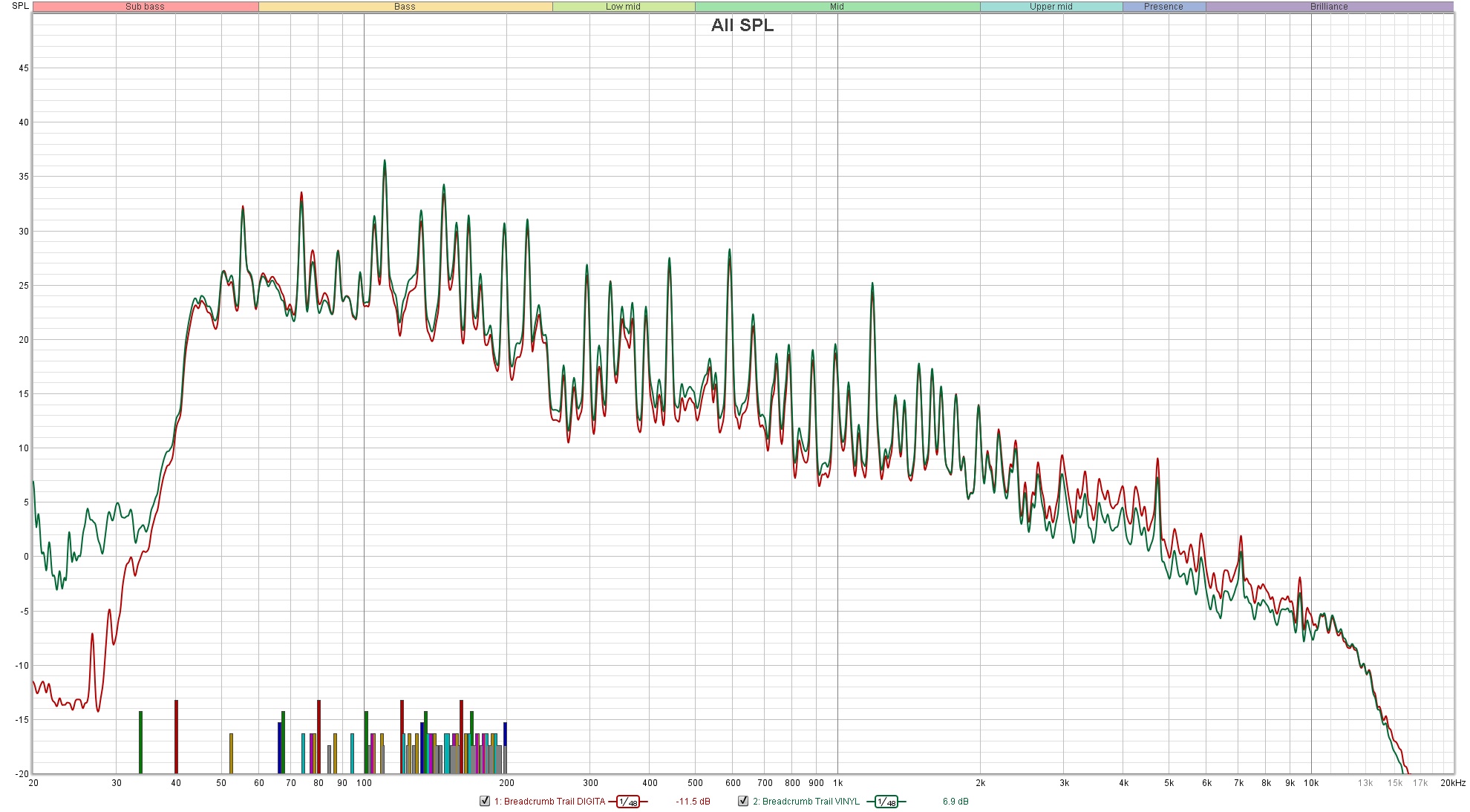Select the Mid frequency band
This screenshot has width=1470, height=812.
click(x=837, y=7)
